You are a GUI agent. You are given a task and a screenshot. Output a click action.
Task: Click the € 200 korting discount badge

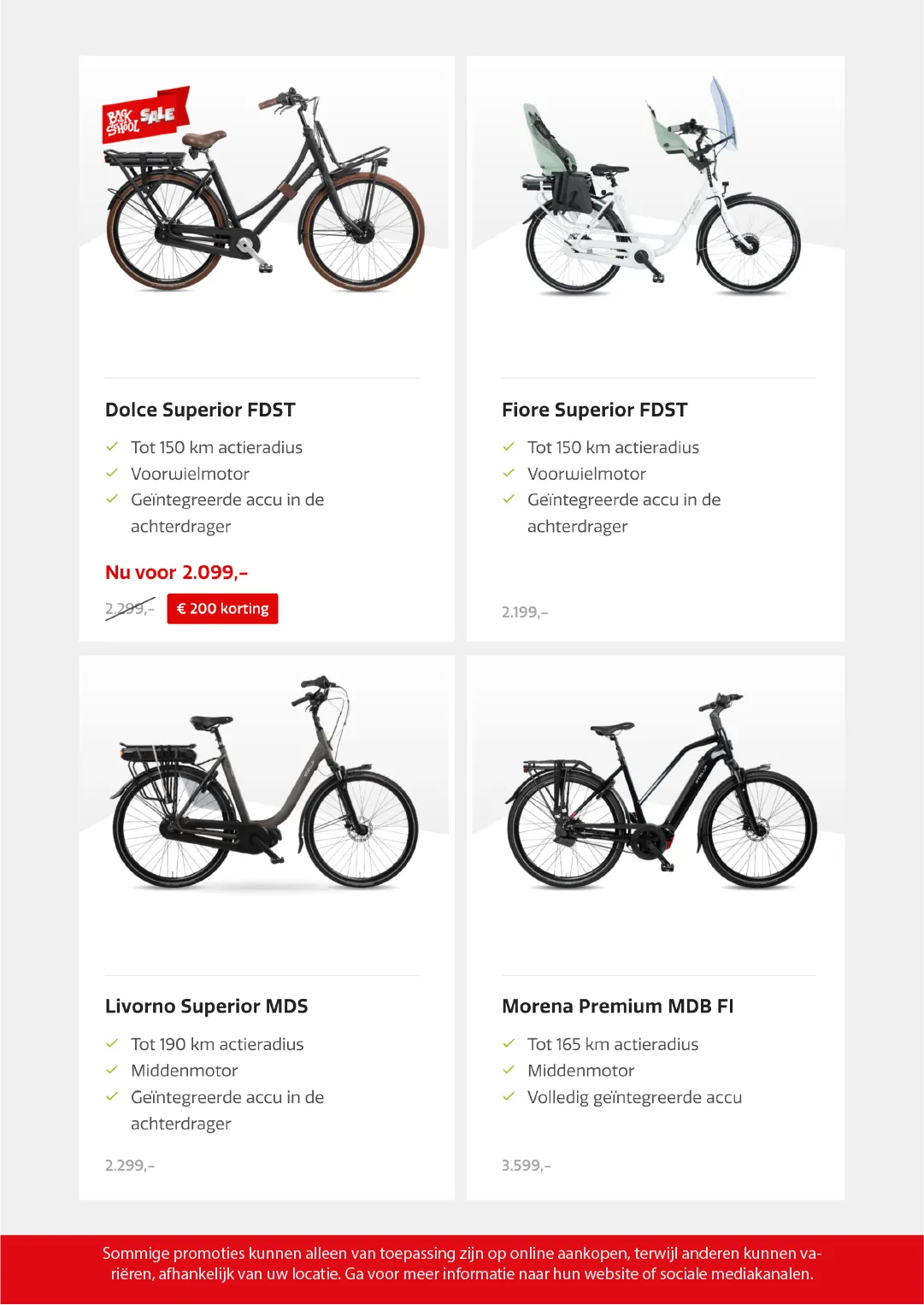click(x=222, y=609)
